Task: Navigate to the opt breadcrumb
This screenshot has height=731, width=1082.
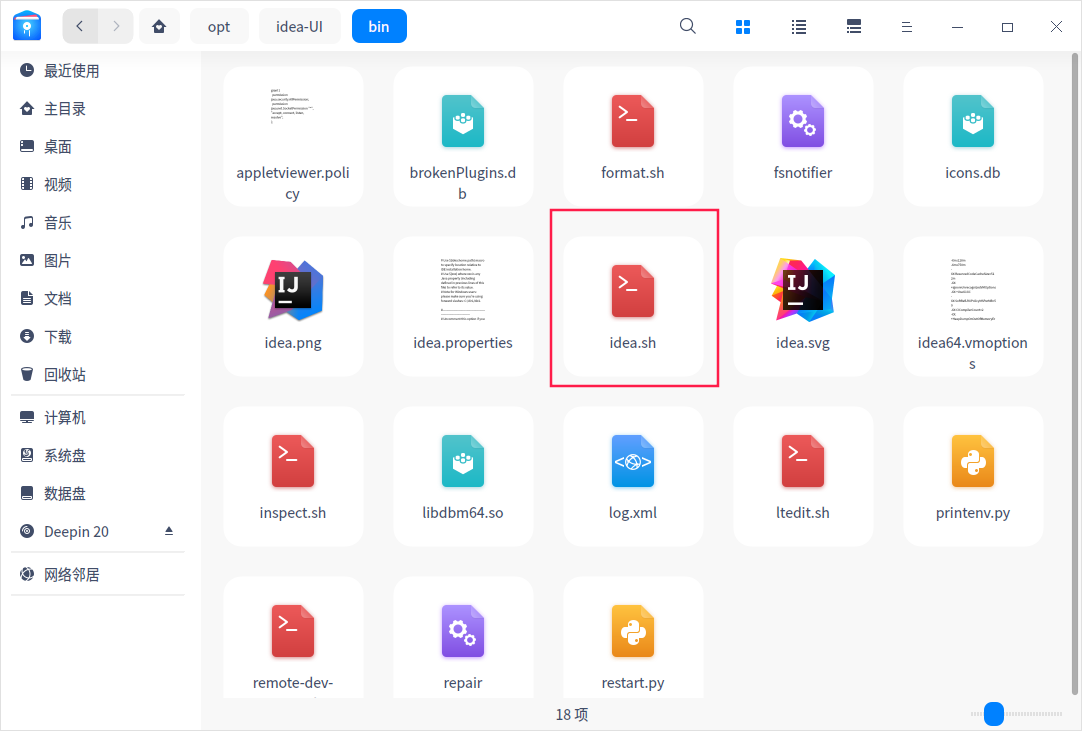Action: pos(219,26)
